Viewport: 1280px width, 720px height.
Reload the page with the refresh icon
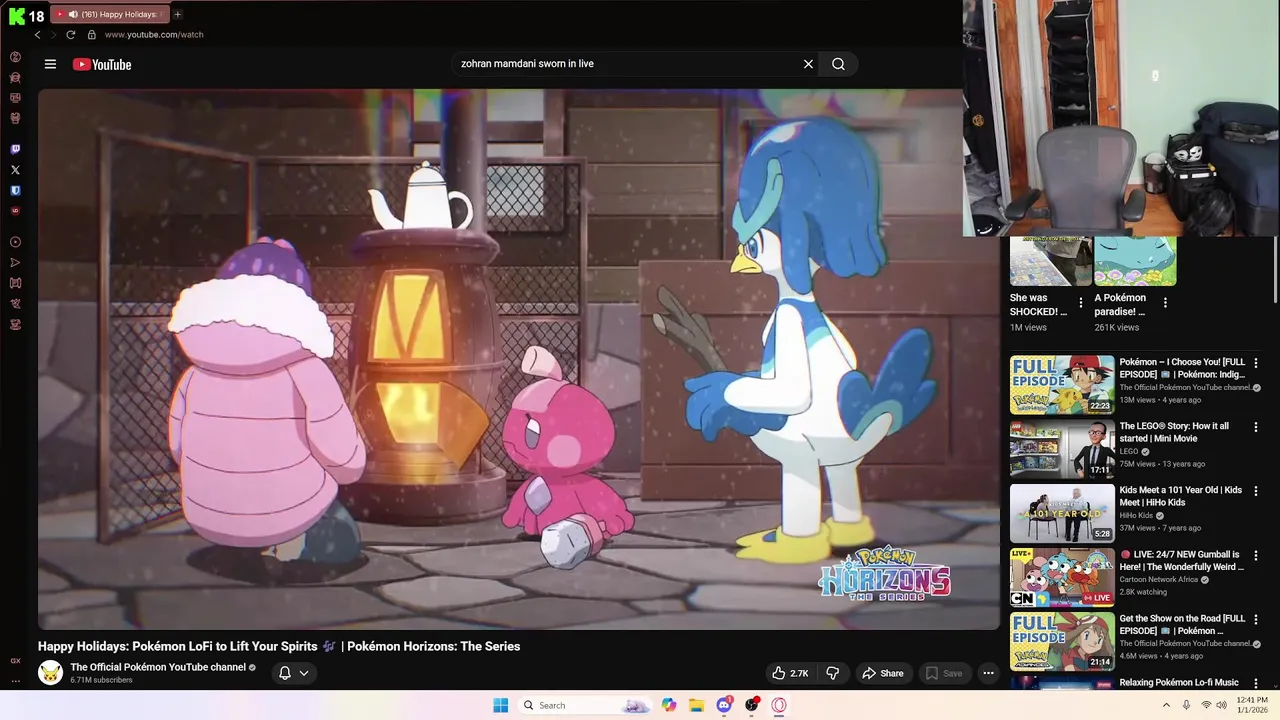point(71,35)
